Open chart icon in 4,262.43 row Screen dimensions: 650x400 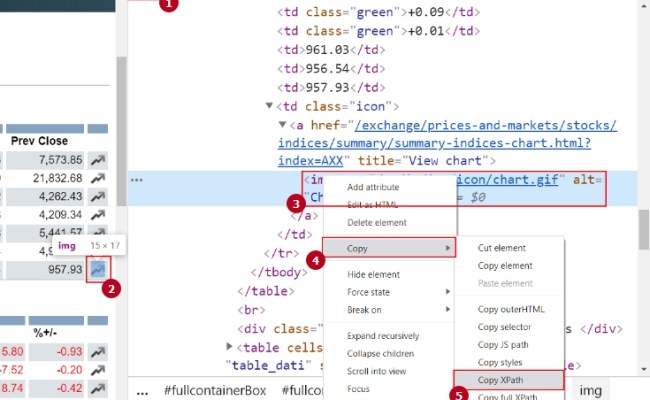point(98,196)
